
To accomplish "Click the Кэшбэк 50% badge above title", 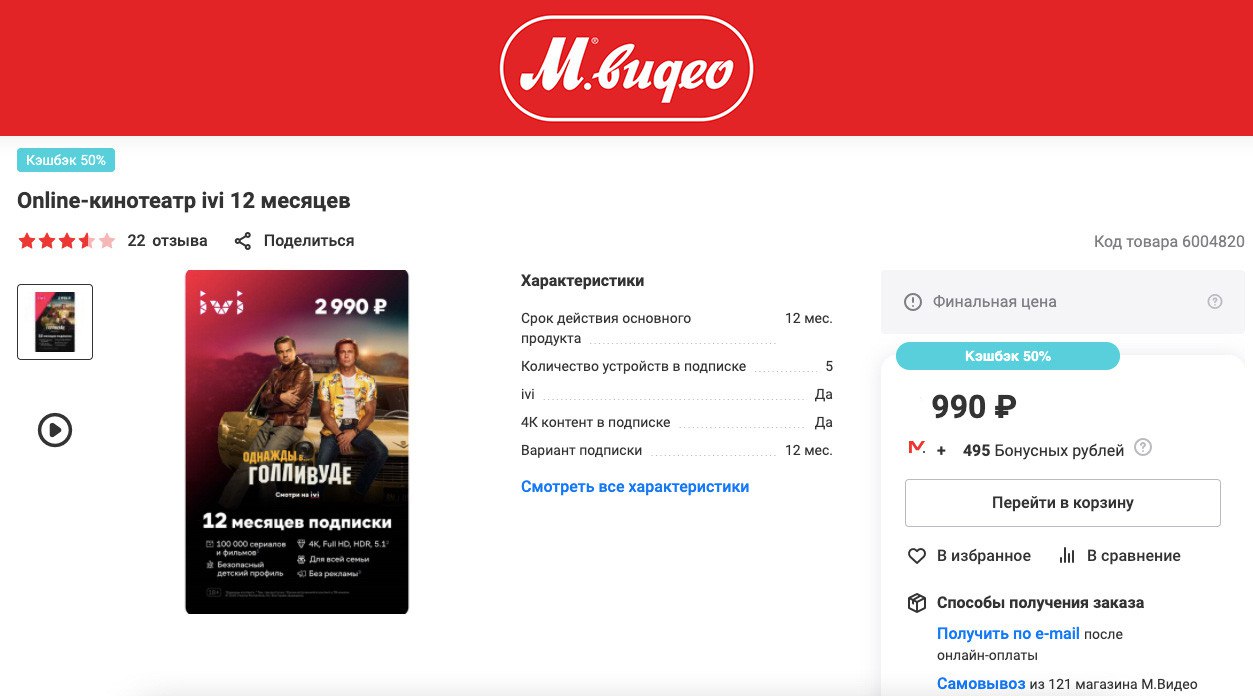I will (x=66, y=160).
